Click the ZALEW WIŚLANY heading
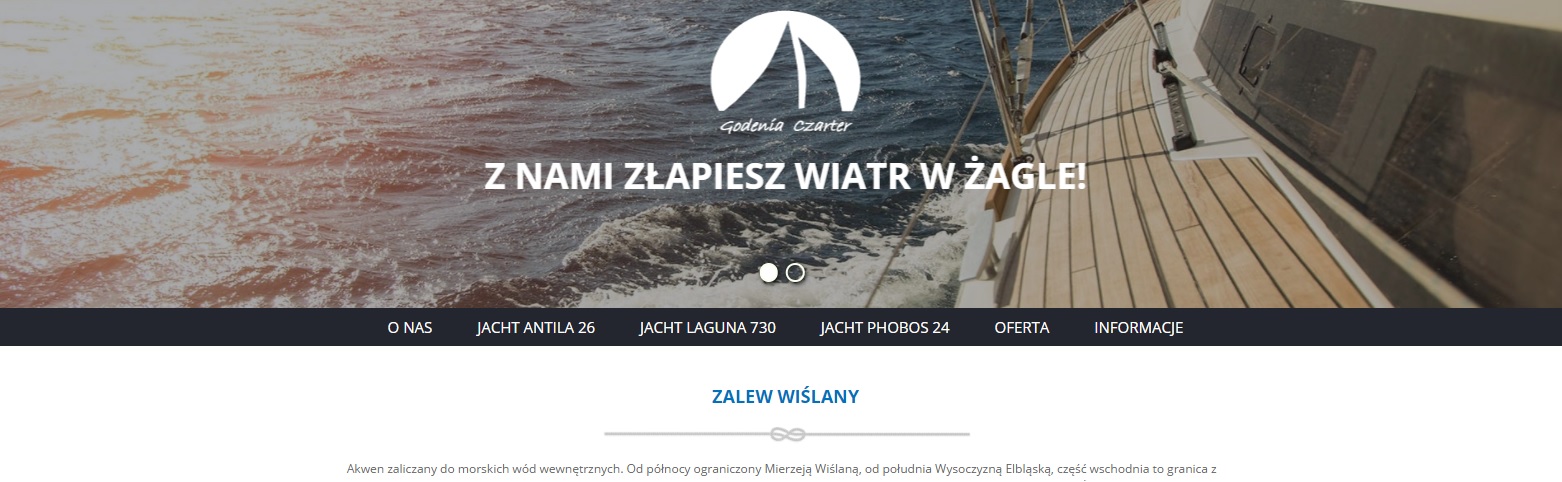This screenshot has width=1562, height=482. click(785, 397)
